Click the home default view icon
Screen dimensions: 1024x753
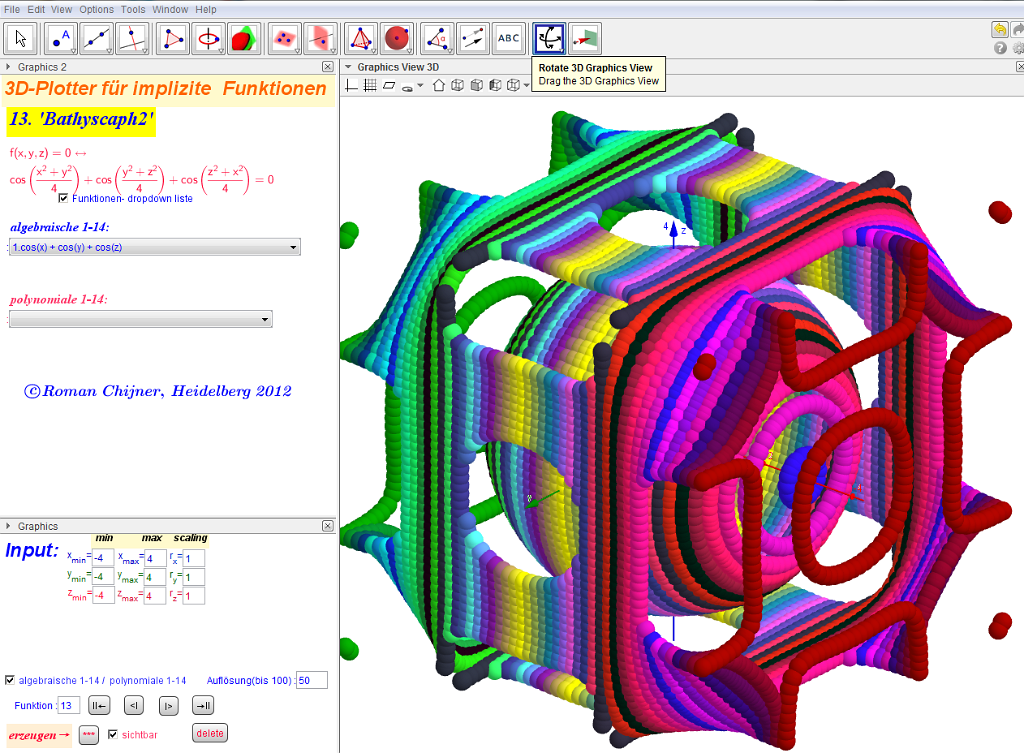click(x=438, y=85)
